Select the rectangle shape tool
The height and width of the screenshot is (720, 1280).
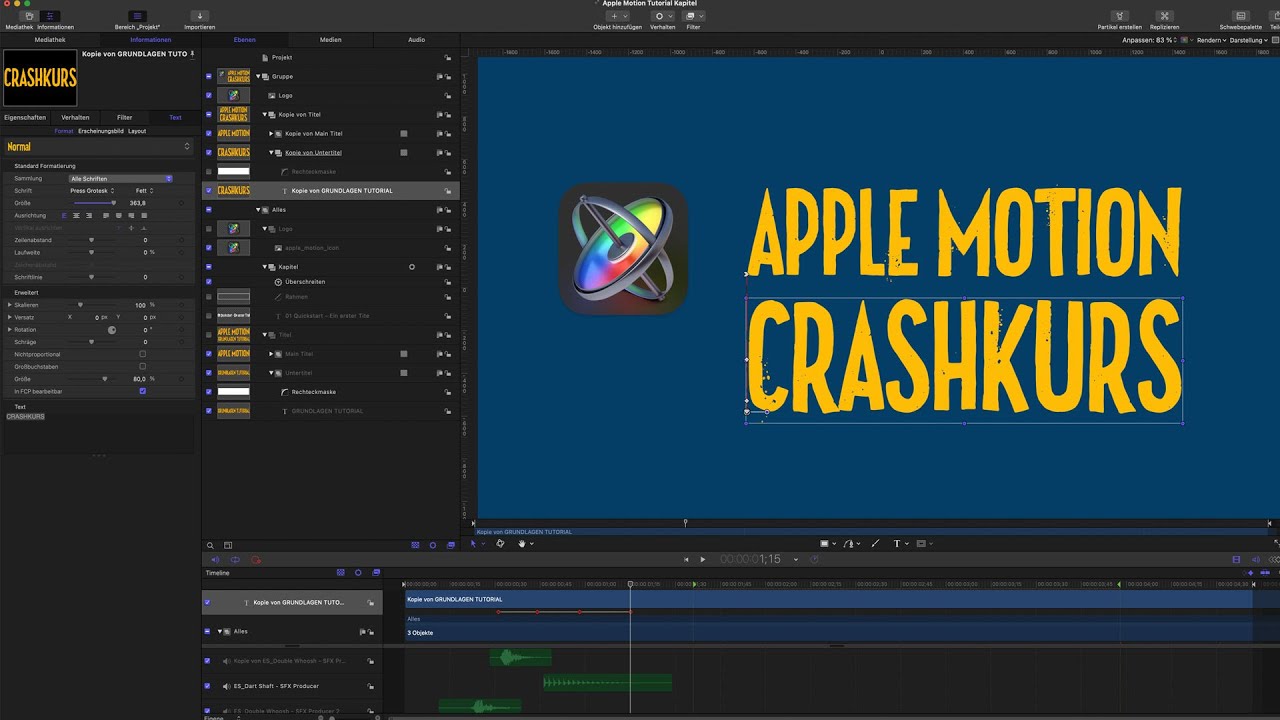tap(825, 544)
